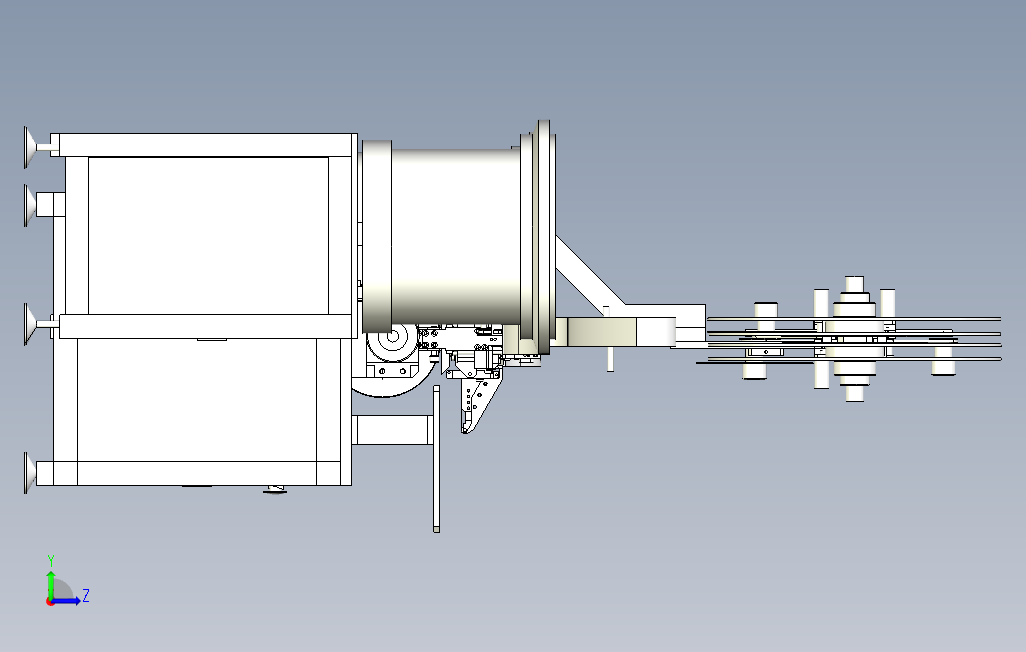Select the diagonal brace behind the drum flange
The width and height of the screenshot is (1026, 652).
point(588,274)
